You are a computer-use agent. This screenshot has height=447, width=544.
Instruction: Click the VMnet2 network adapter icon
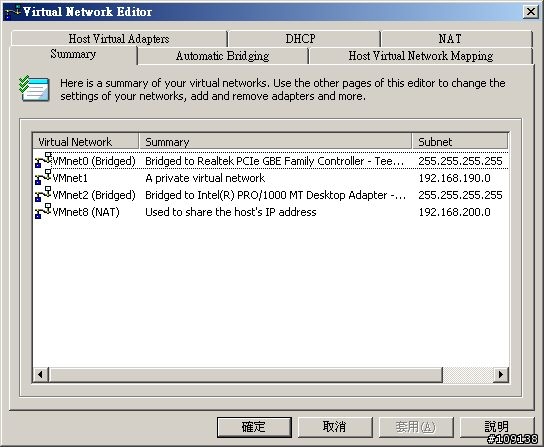[x=43, y=194]
